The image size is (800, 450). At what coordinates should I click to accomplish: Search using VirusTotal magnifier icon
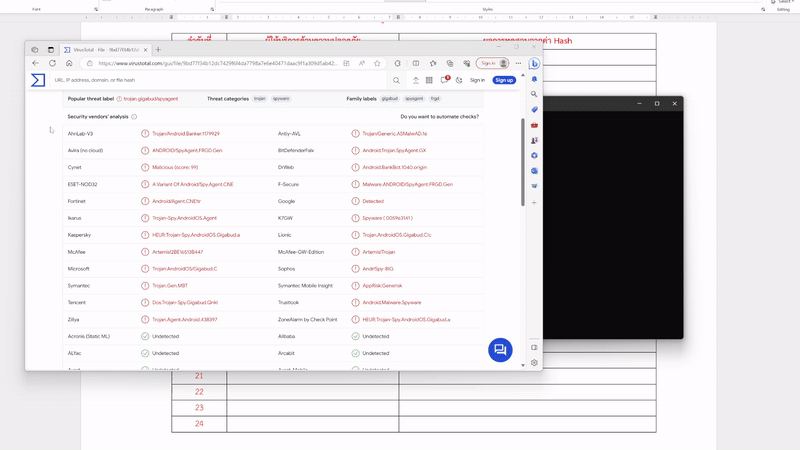396,80
